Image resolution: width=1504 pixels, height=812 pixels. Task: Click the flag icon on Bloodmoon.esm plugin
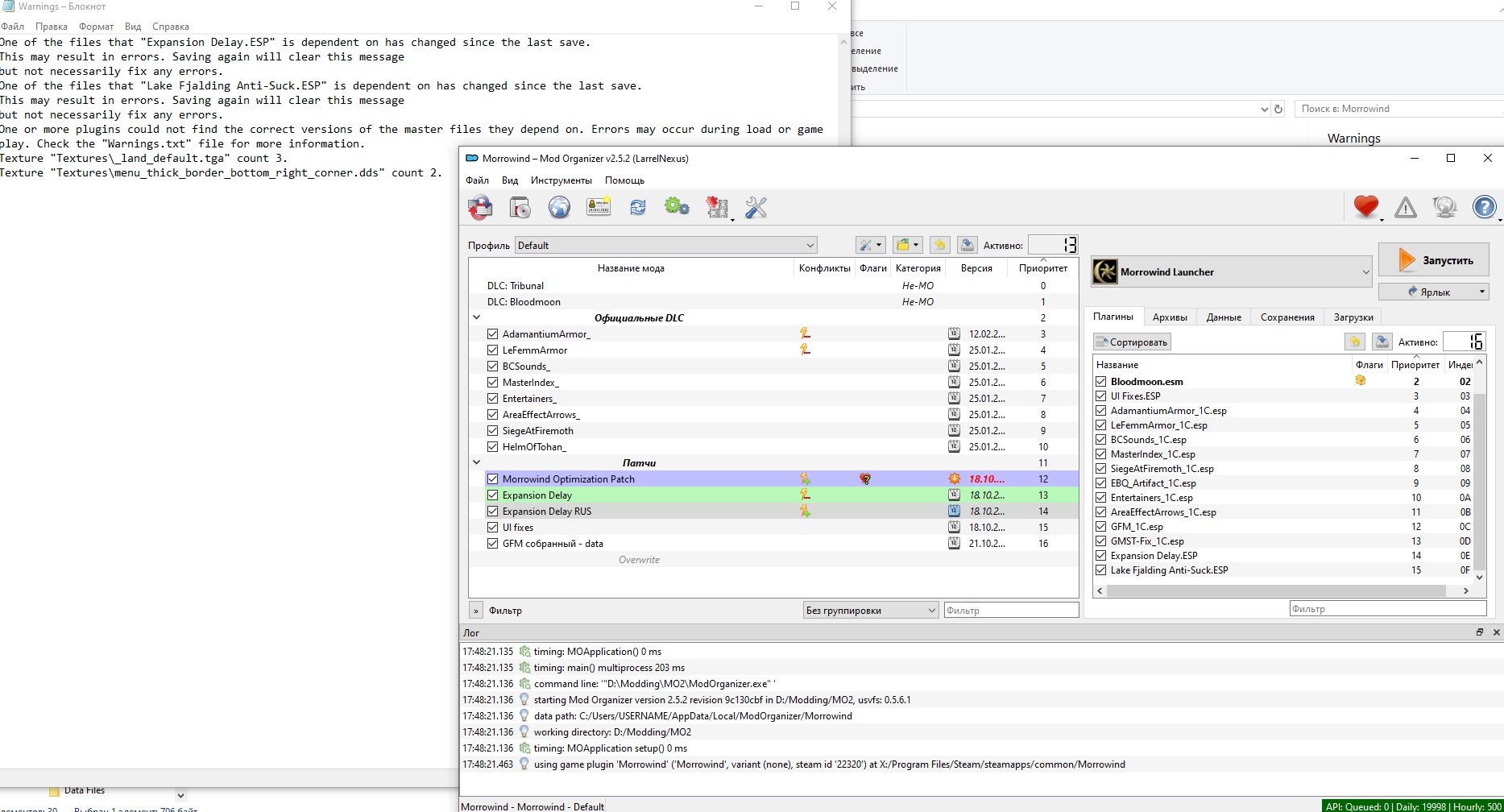pyautogui.click(x=1361, y=381)
